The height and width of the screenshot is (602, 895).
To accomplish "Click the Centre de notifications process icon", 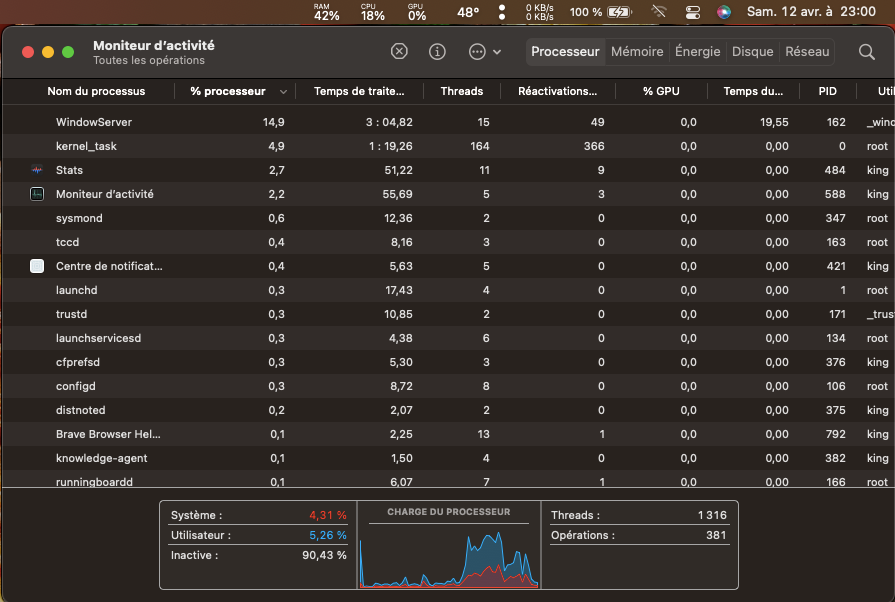I will pyautogui.click(x=37, y=266).
